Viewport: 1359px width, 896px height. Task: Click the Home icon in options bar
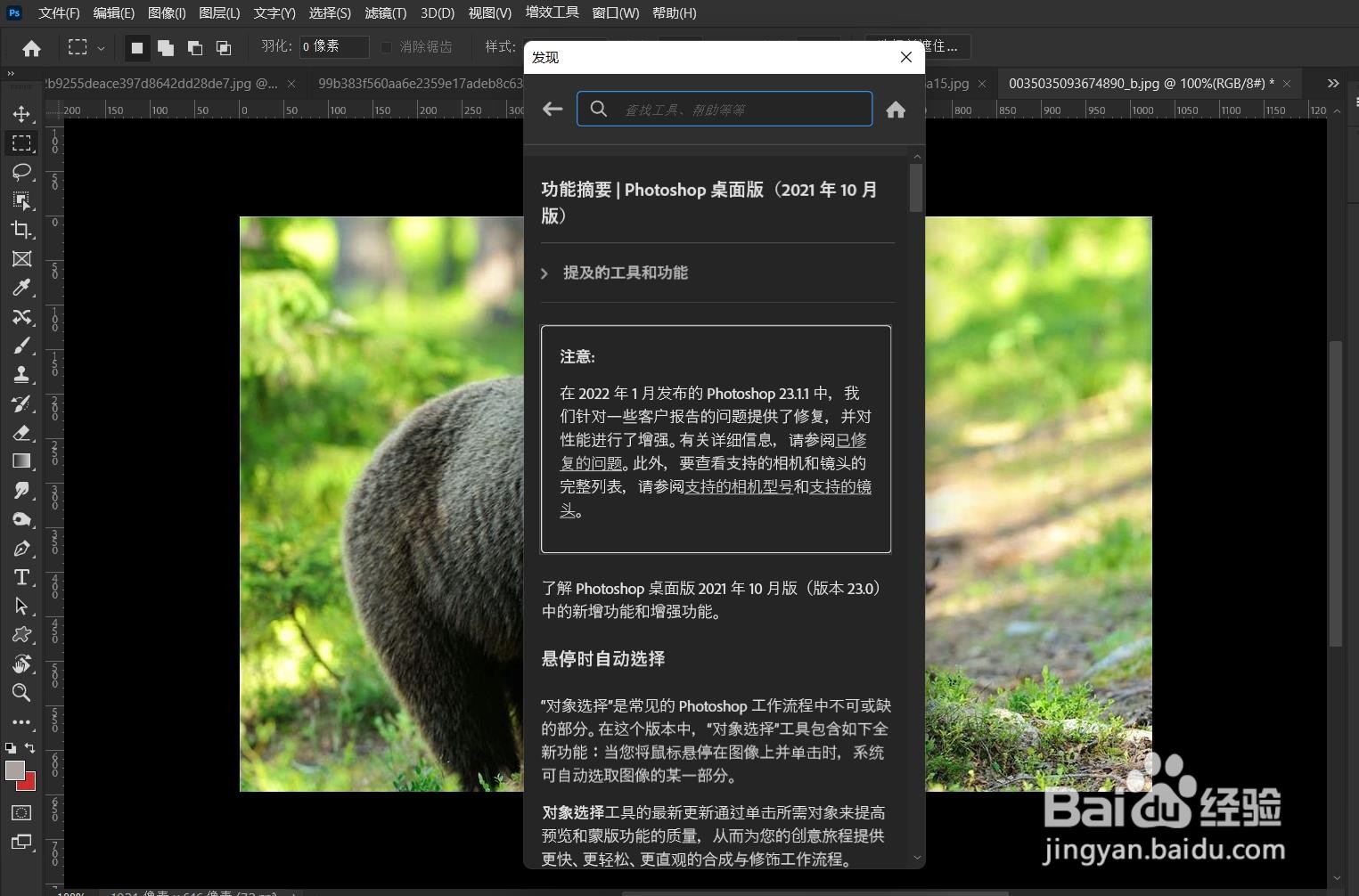pos(31,48)
